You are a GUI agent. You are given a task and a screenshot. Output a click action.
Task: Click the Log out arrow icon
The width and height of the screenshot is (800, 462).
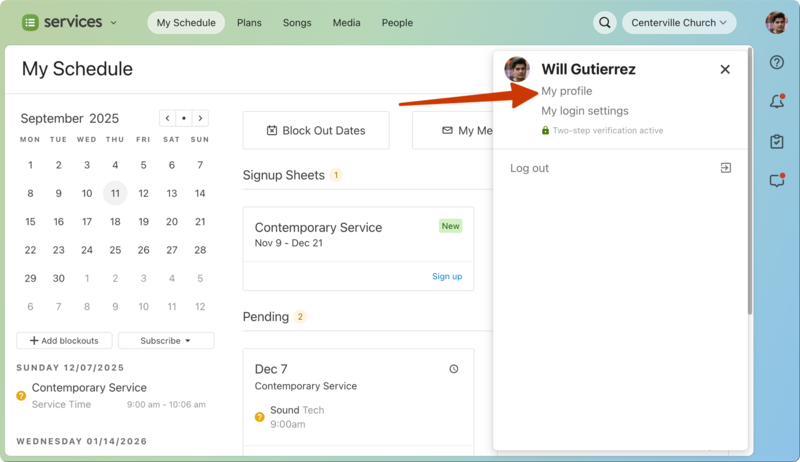click(726, 168)
